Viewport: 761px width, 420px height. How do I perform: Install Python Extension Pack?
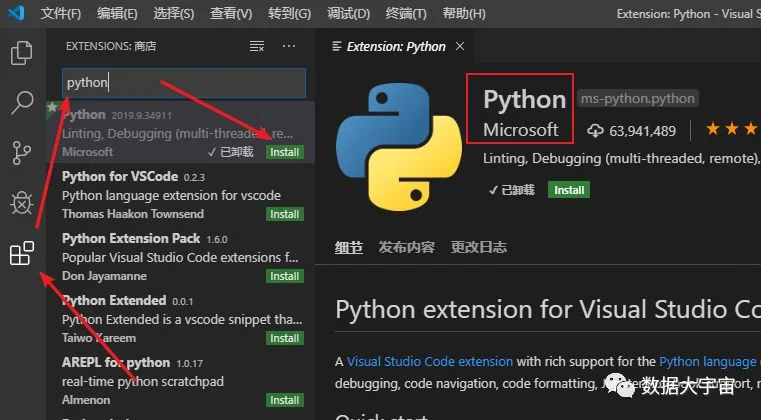[285, 276]
